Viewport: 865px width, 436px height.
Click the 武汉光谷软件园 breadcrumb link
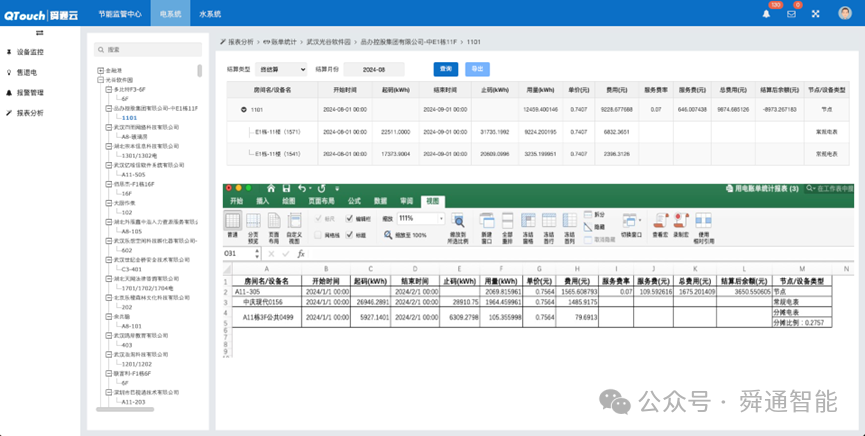point(329,42)
